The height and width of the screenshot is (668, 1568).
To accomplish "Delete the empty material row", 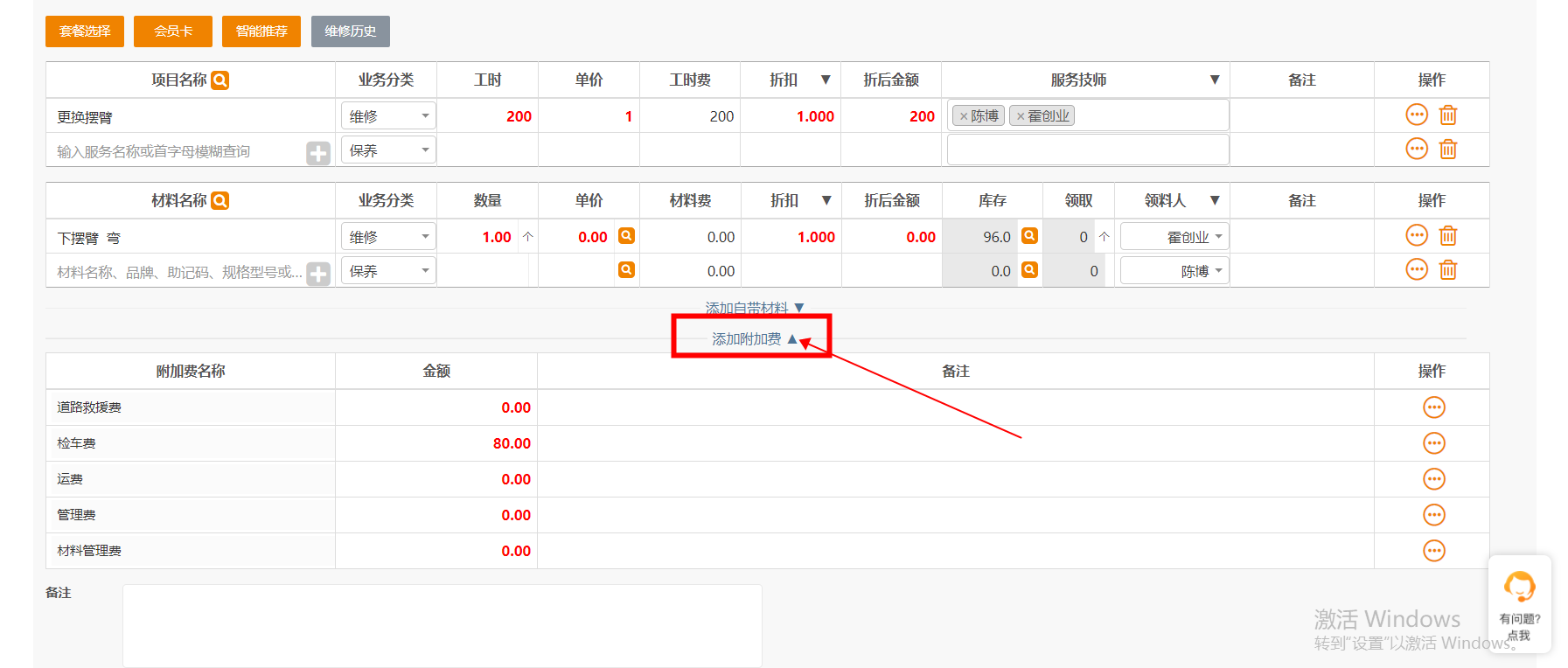I will 1448,269.
